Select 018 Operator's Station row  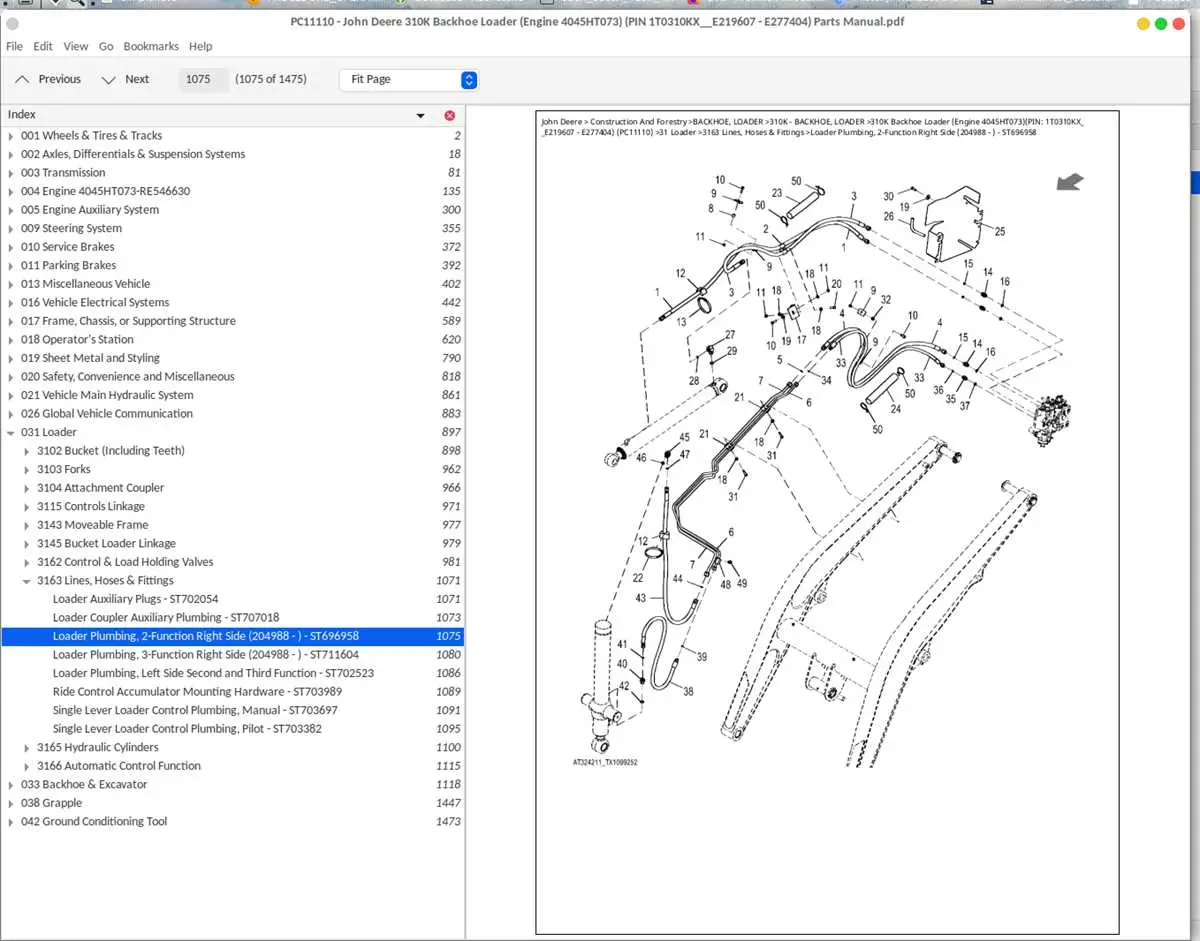[232, 340]
